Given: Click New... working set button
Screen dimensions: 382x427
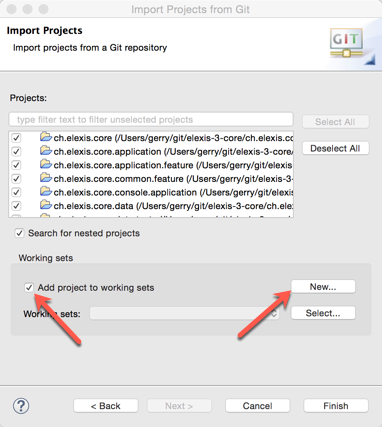Looking at the screenshot, I should (x=323, y=287).
